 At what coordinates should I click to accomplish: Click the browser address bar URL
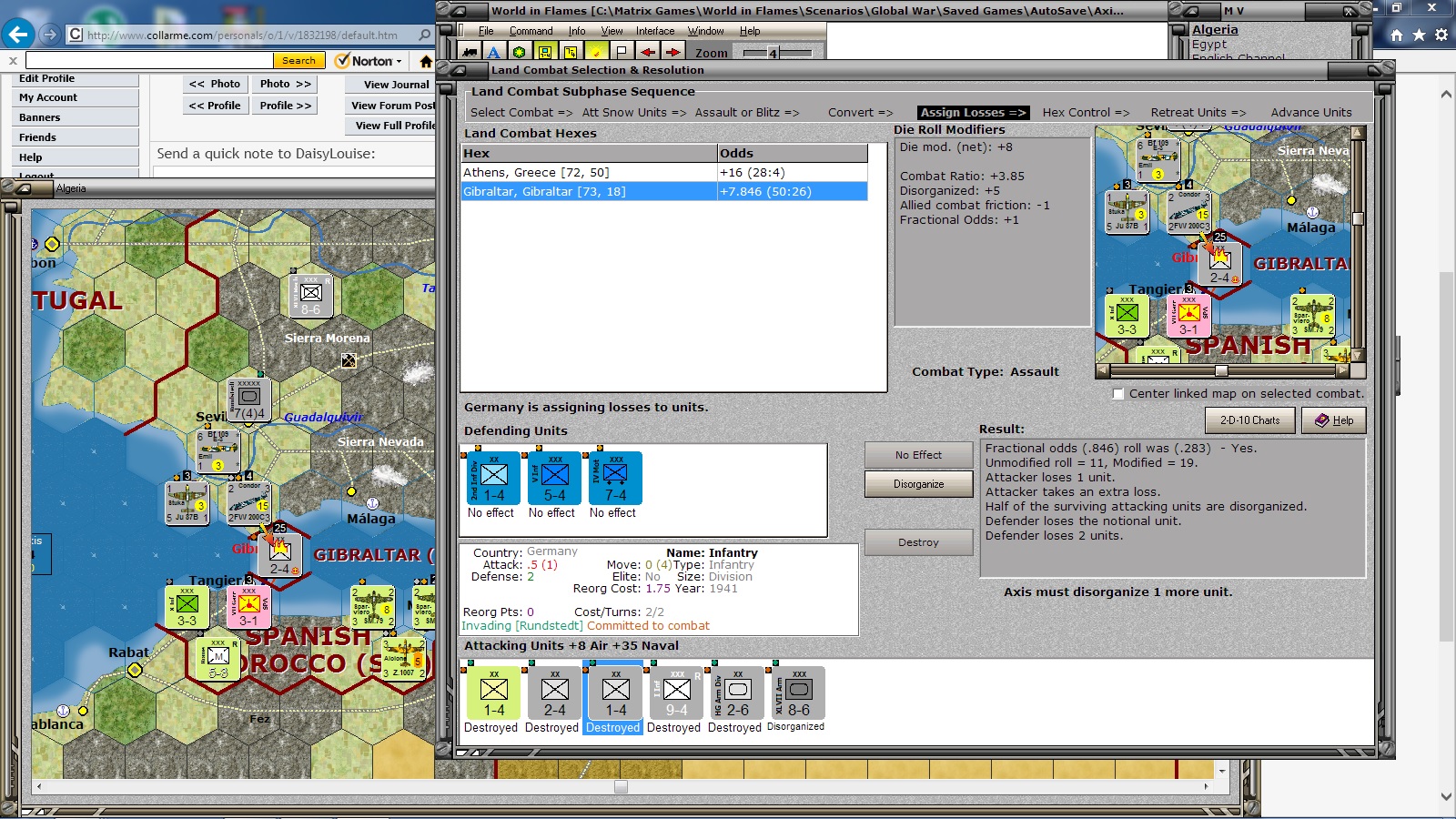pos(242,35)
